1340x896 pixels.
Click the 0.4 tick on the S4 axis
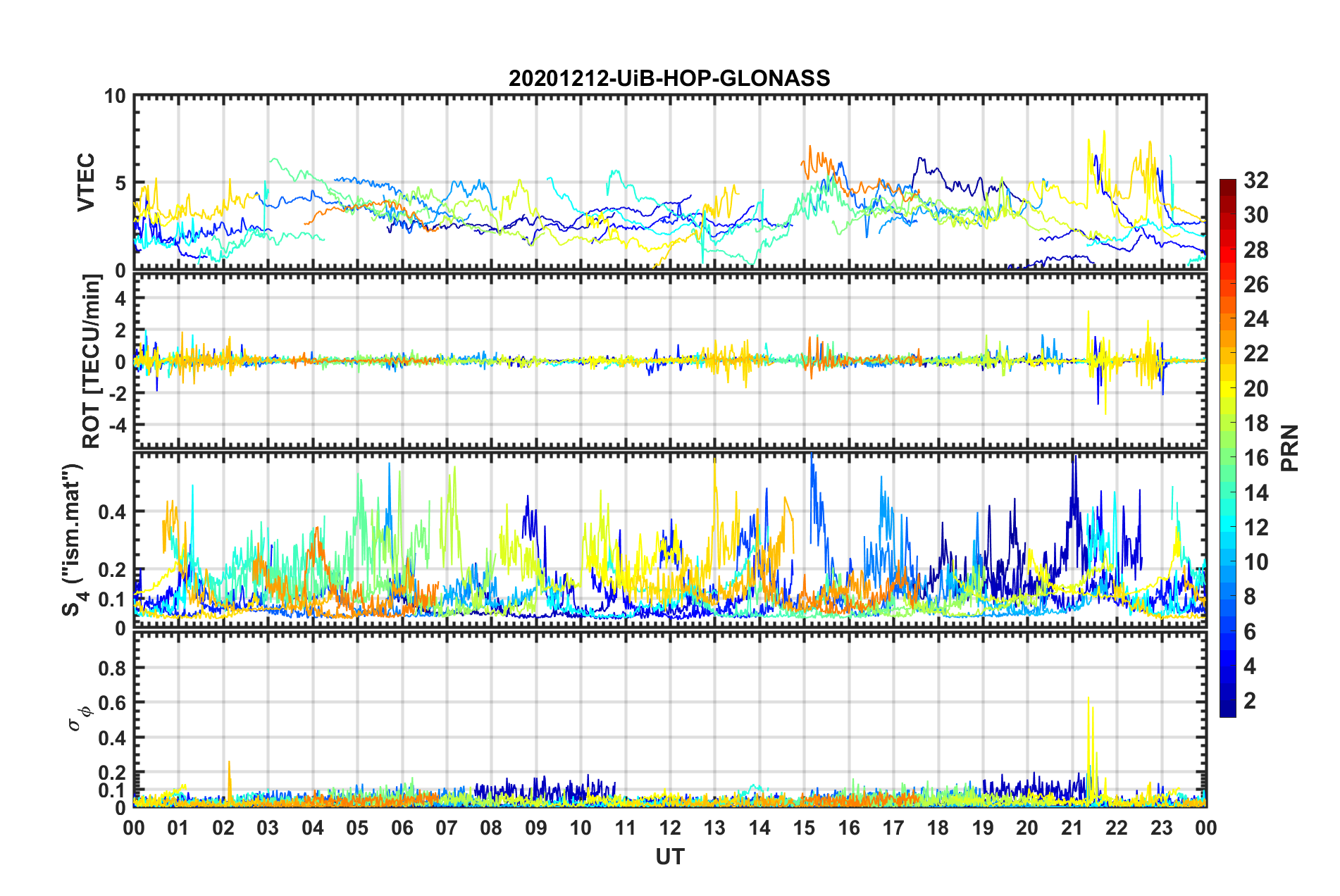point(112,511)
